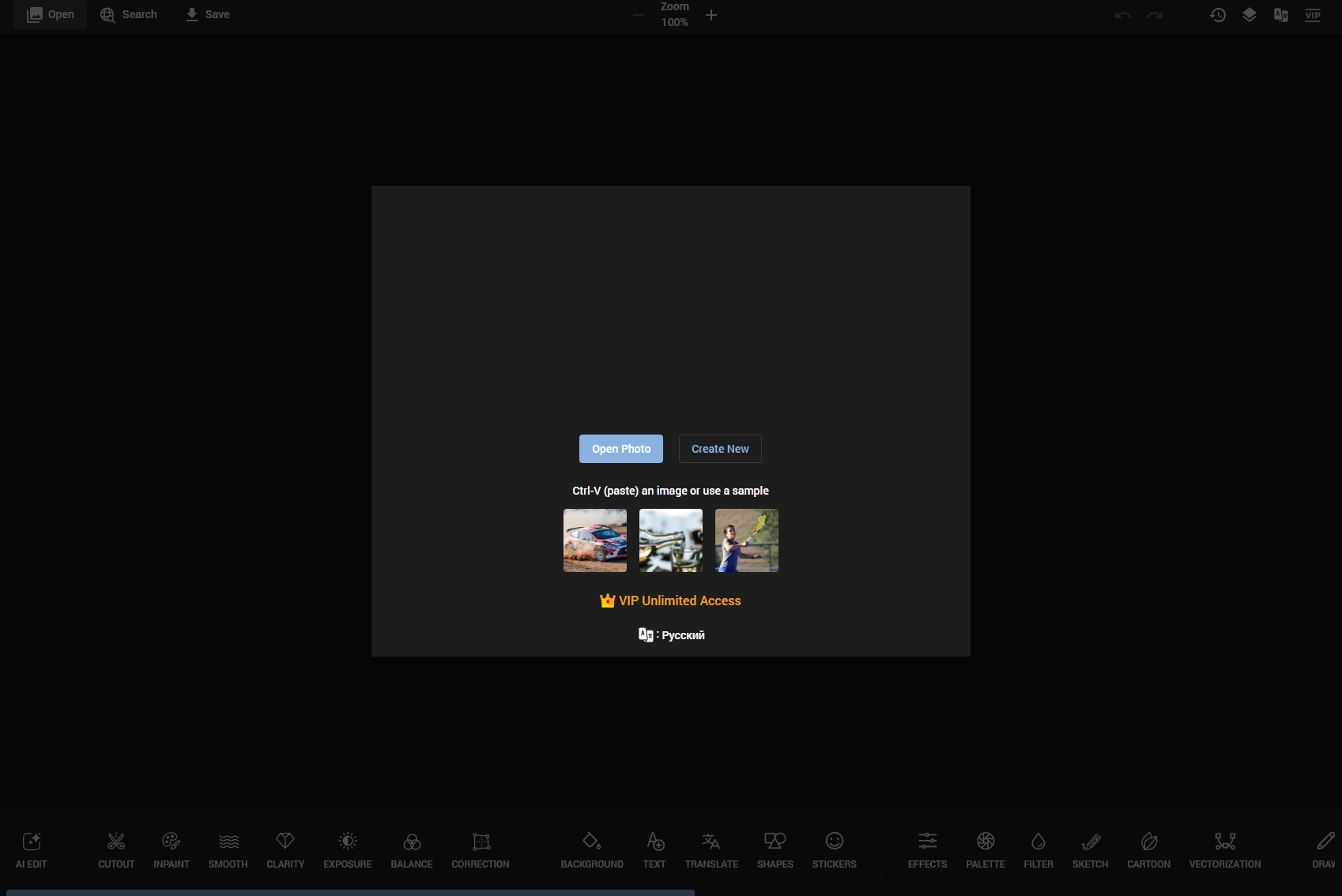Viewport: 1342px width, 896px height.
Task: Follow the VIP Unlimited Access link
Action: pyautogui.click(x=670, y=600)
